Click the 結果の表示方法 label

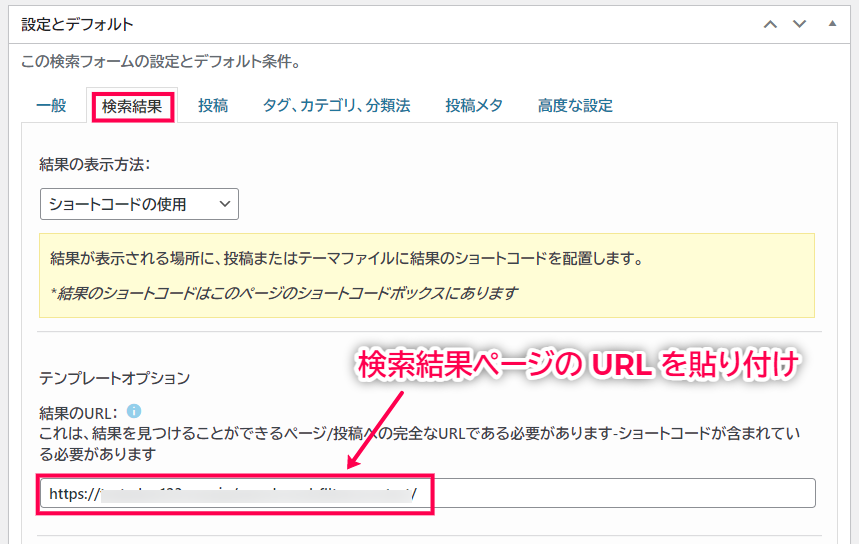click(x=95, y=164)
